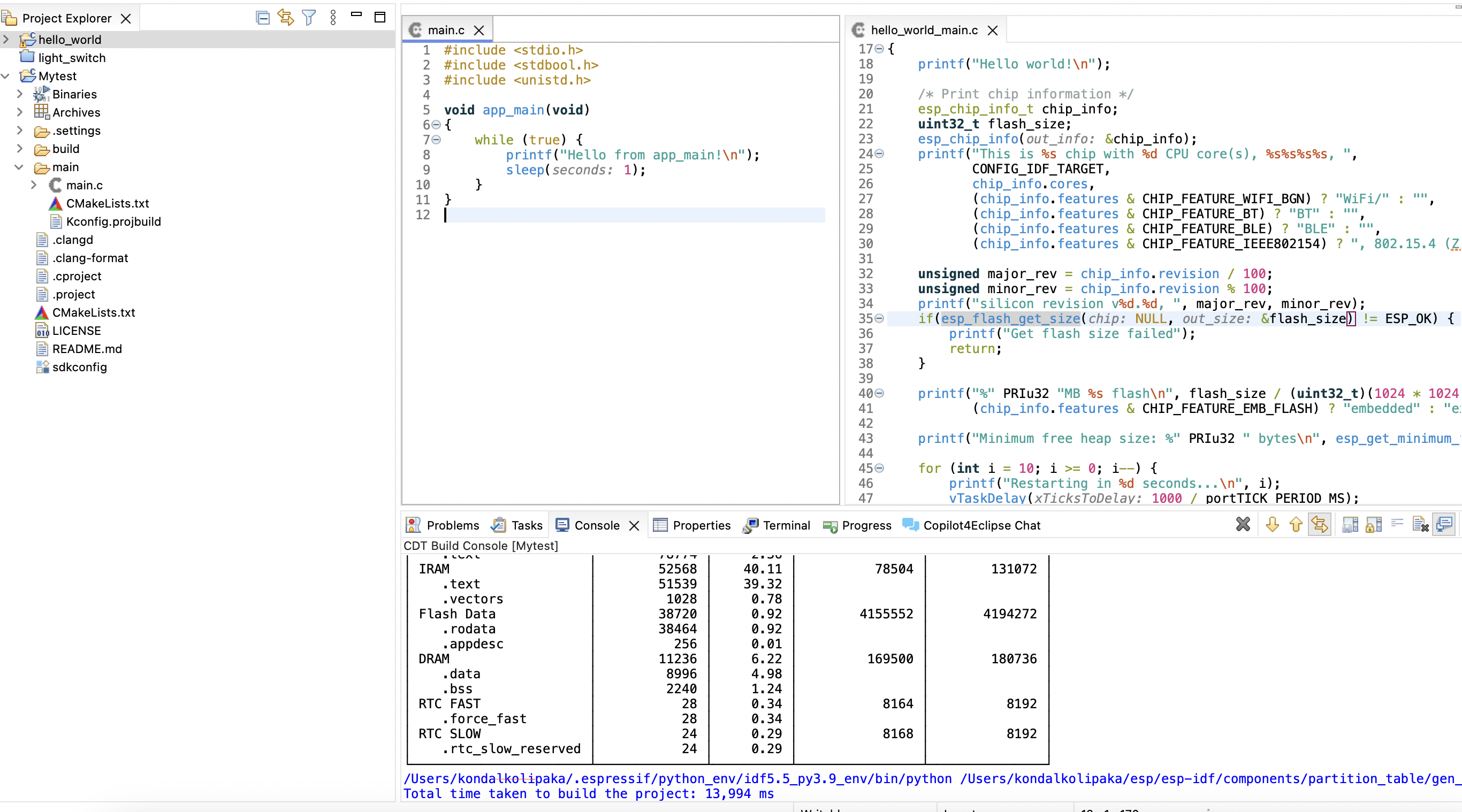Toggle collapse of hello_world project
Image resolution: width=1462 pixels, height=812 pixels.
point(8,39)
